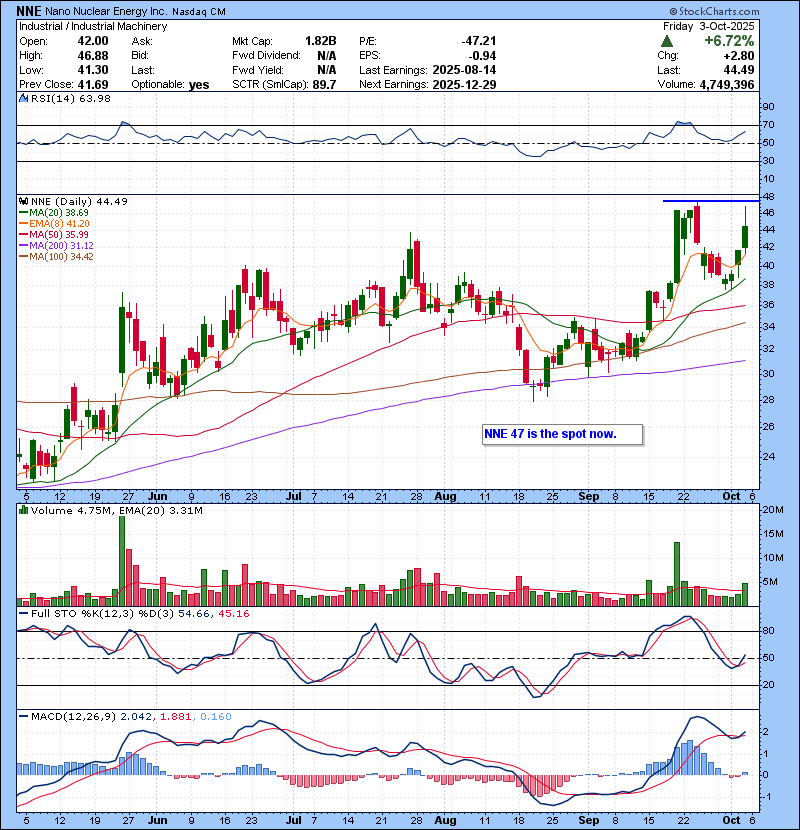The height and width of the screenshot is (830, 800).
Task: Click the date Friday 3-Oct-2025
Action: [x=708, y=26]
